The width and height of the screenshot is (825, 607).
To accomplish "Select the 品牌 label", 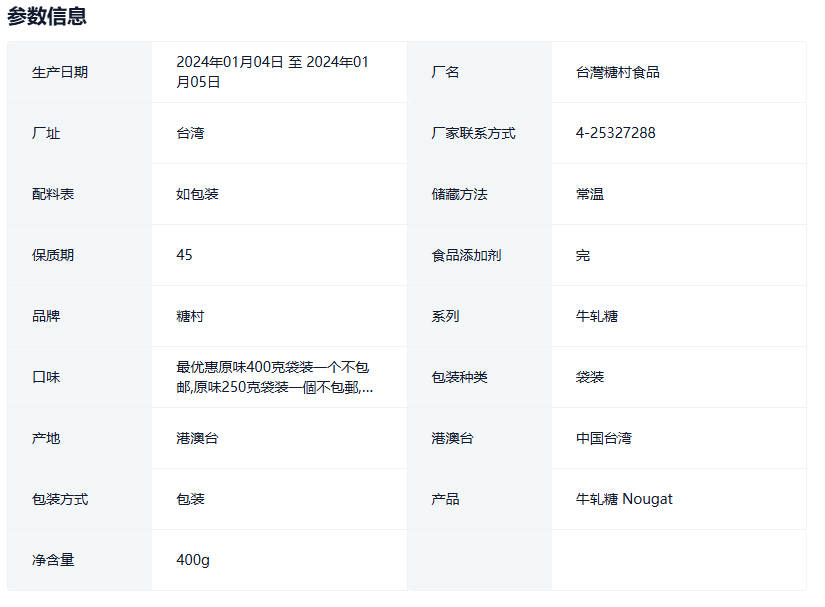I will point(46,316).
